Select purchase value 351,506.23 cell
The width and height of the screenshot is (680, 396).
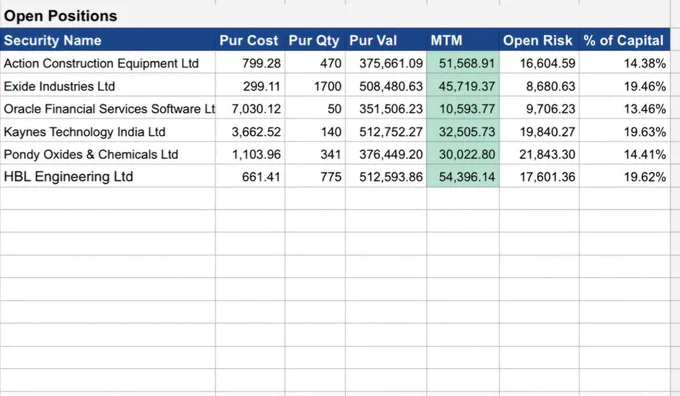[386, 108]
